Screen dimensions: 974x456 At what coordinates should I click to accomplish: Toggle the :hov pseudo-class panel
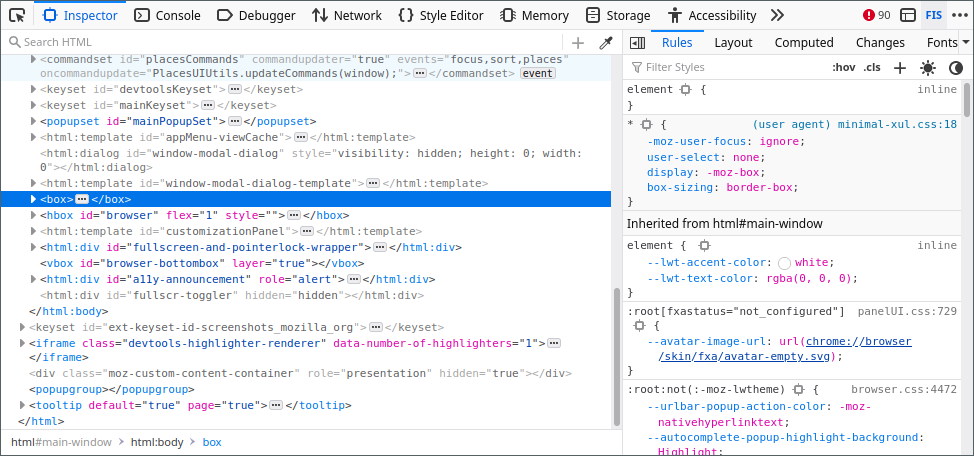[x=844, y=67]
